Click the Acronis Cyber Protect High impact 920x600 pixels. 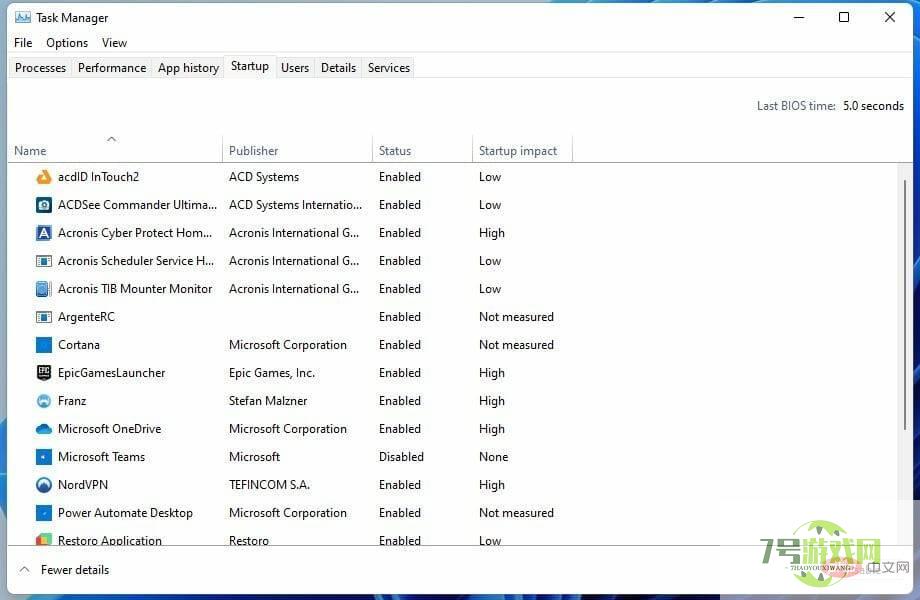[492, 233]
